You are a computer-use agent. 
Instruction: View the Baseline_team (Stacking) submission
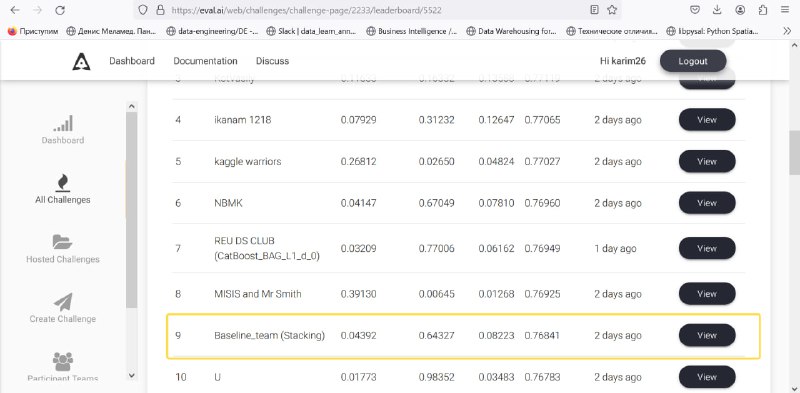[707, 336]
